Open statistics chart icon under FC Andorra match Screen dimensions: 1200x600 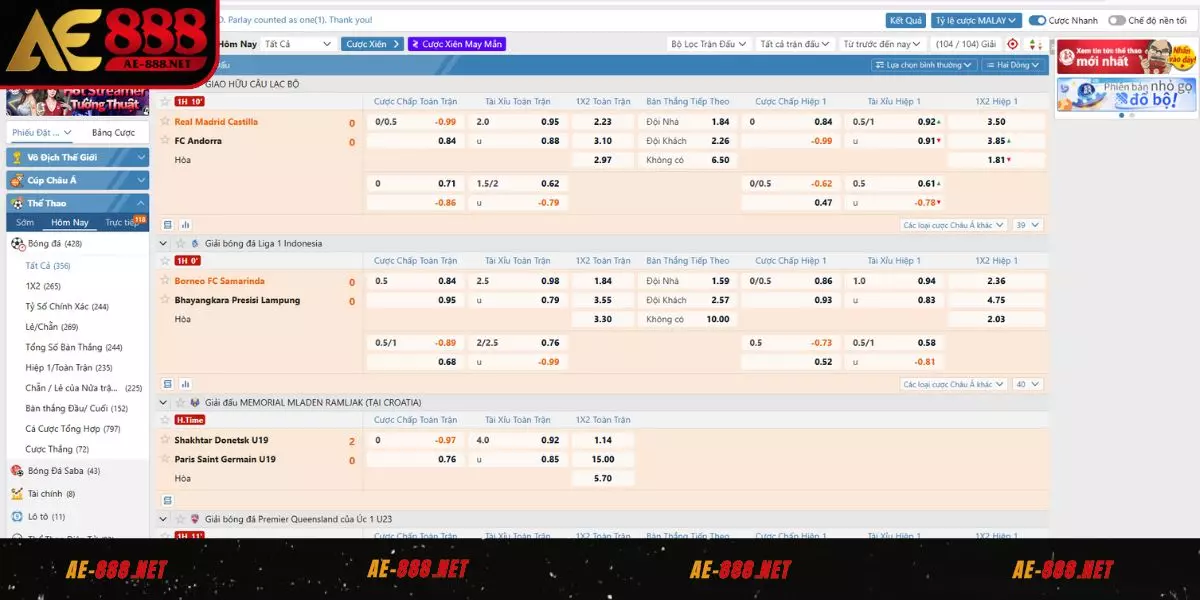[x=185, y=225]
